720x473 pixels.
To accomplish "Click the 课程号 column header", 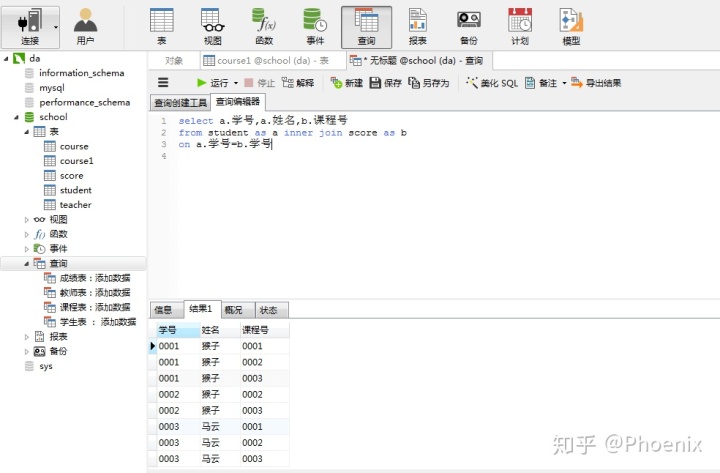I will tap(264, 330).
